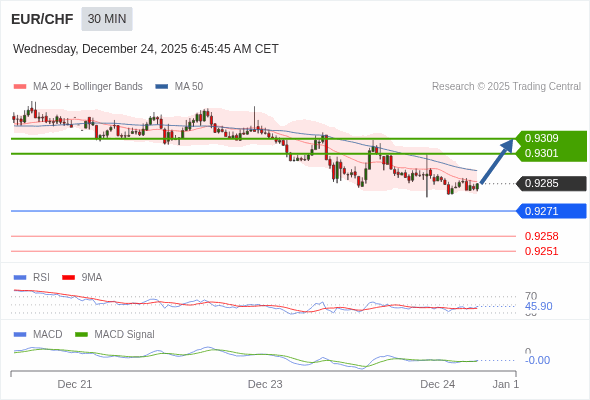
Task: Click the red 0.9251 support line
Action: [x=263, y=251]
